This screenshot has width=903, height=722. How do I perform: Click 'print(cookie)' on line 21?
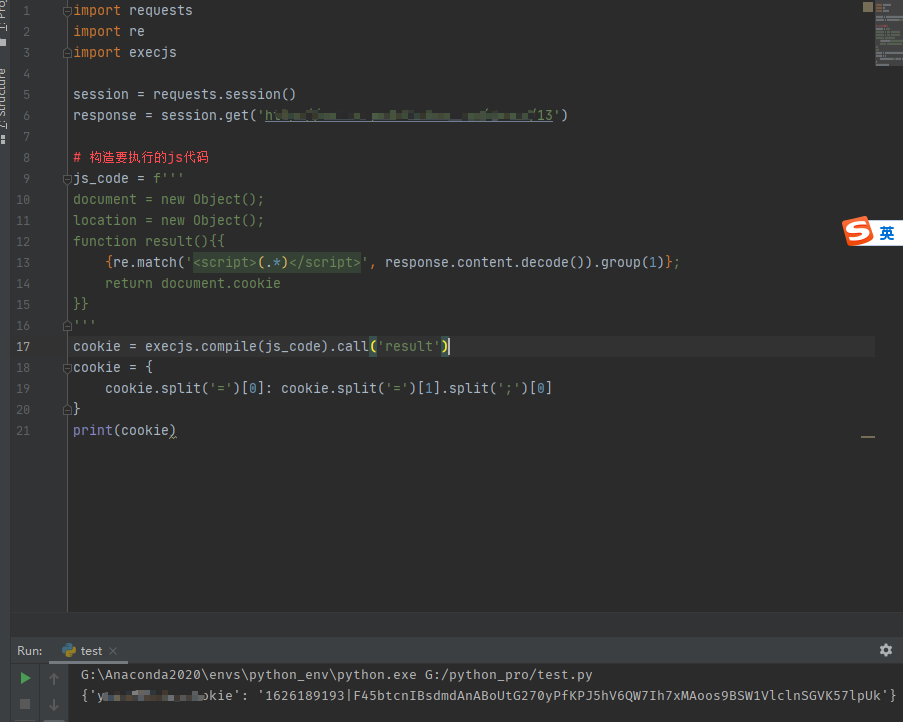(x=124, y=430)
